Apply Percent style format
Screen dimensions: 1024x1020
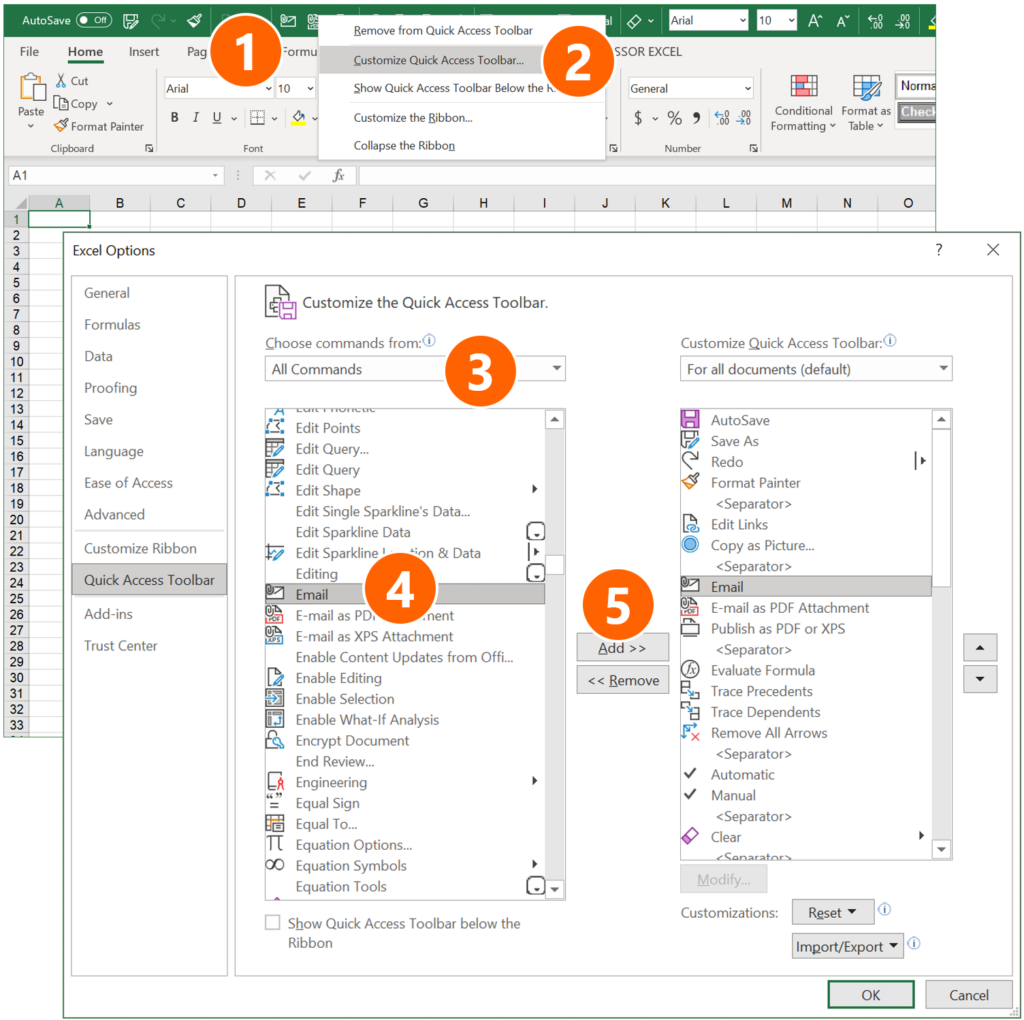tap(675, 118)
